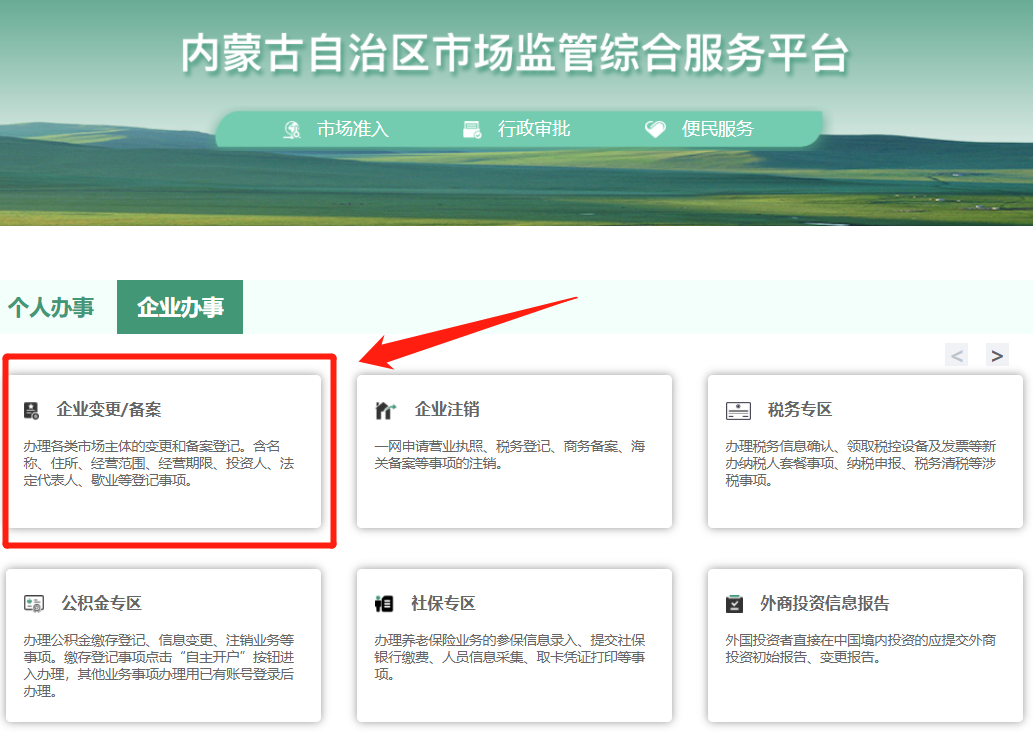Image resolution: width=1033 pixels, height=732 pixels.
Task: Open the 企业变更/备案 title link
Action: (109, 410)
